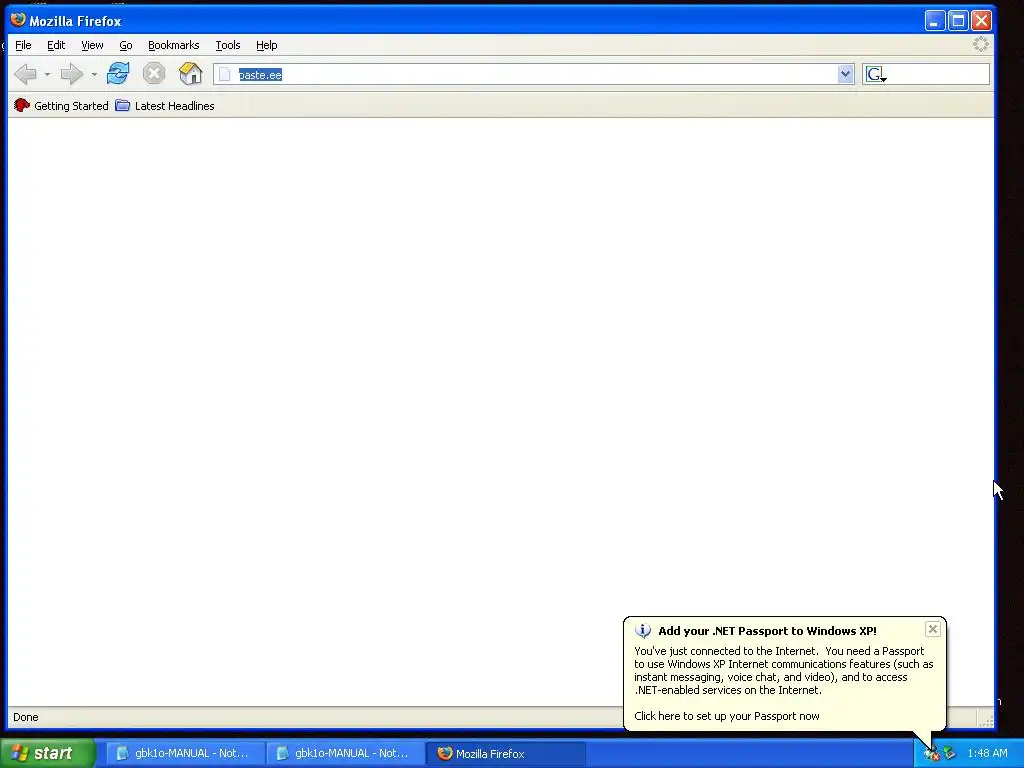1024x768 pixels.
Task: Open the Forward history dropdown arrow
Action: 94,74
